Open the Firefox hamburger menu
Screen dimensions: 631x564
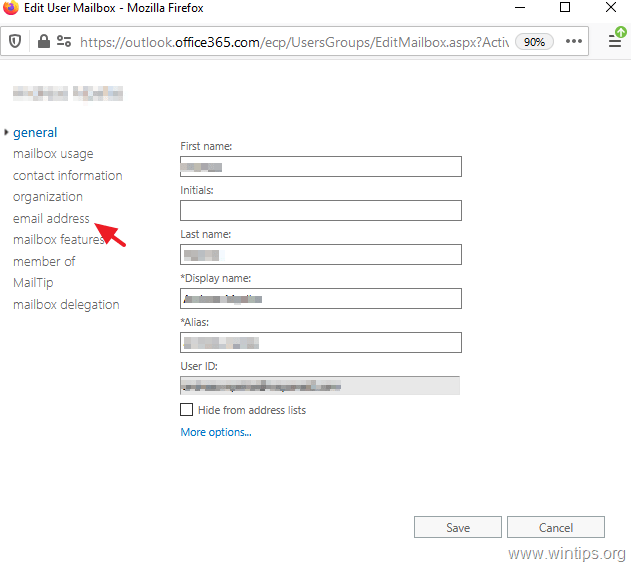click(615, 42)
